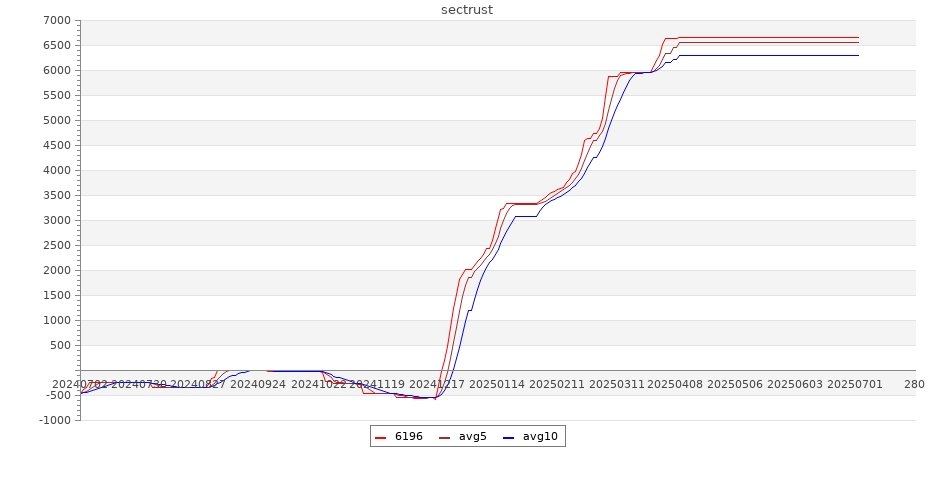Click the 20250506 x-axis date label
This screenshot has width=935, height=500.
tap(736, 384)
